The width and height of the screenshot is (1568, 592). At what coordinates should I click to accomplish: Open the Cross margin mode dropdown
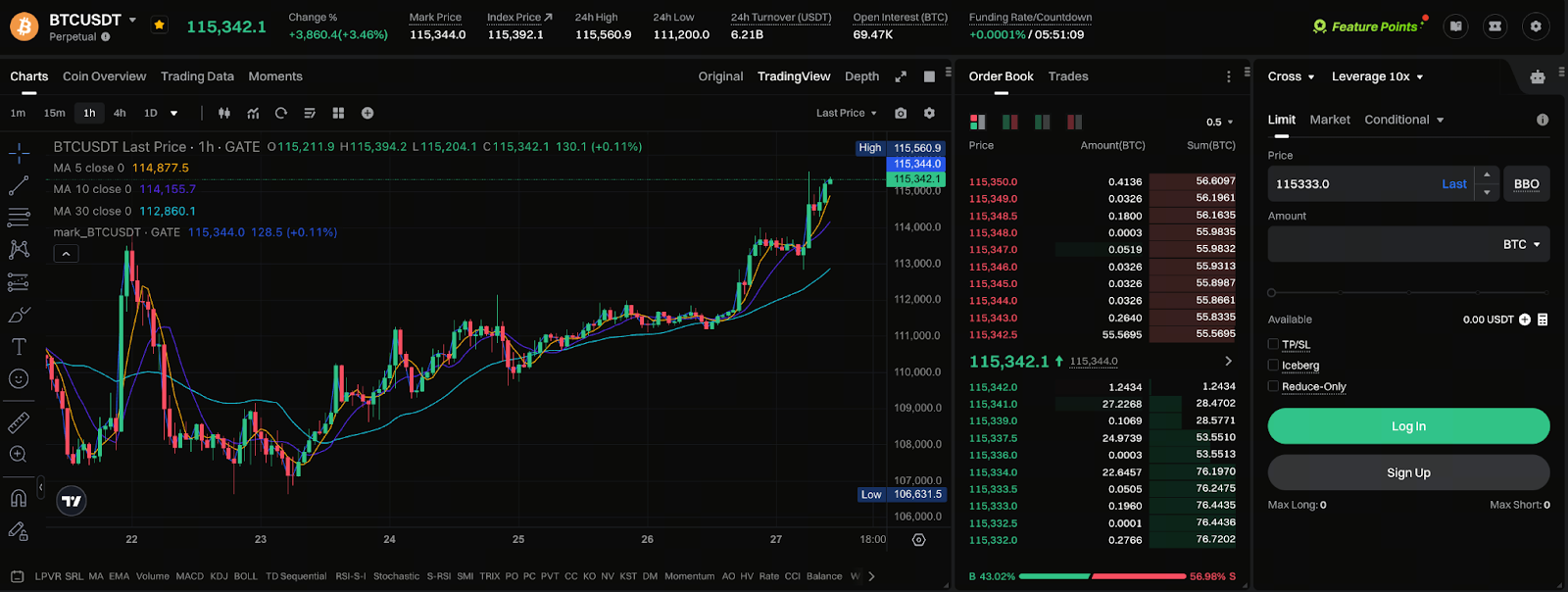tap(1291, 76)
